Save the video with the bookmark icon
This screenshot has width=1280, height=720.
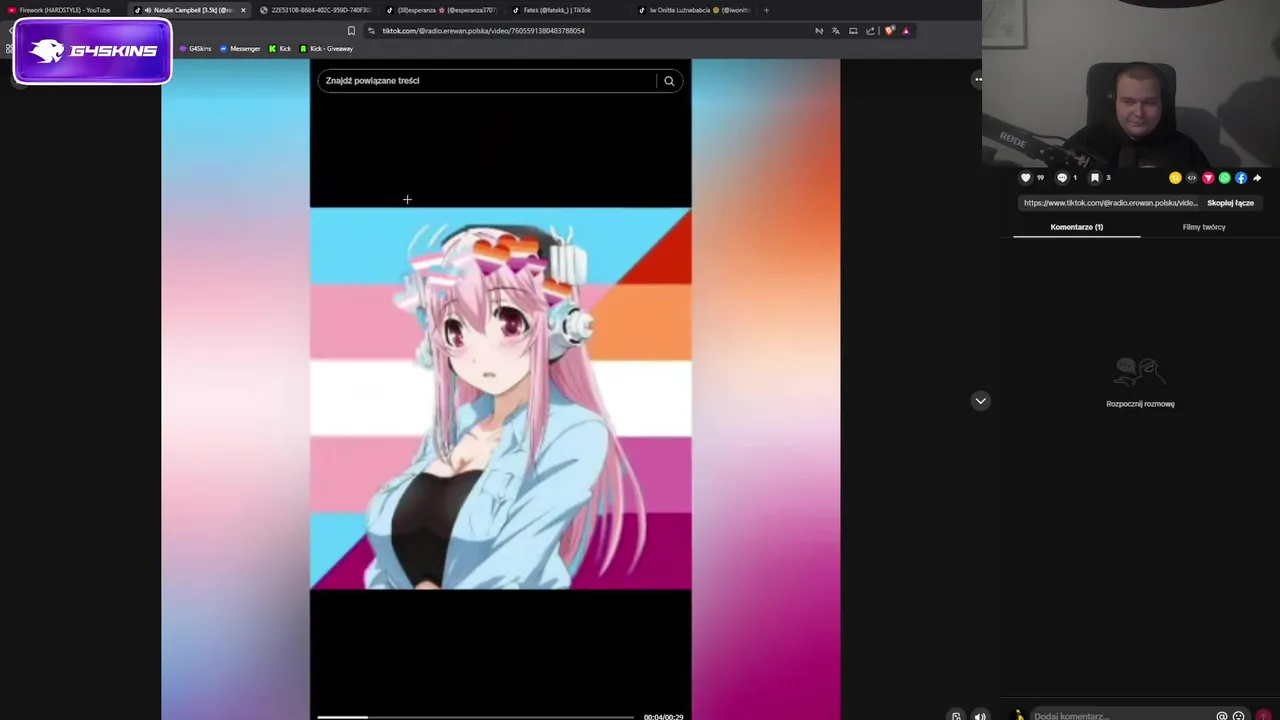1095,178
